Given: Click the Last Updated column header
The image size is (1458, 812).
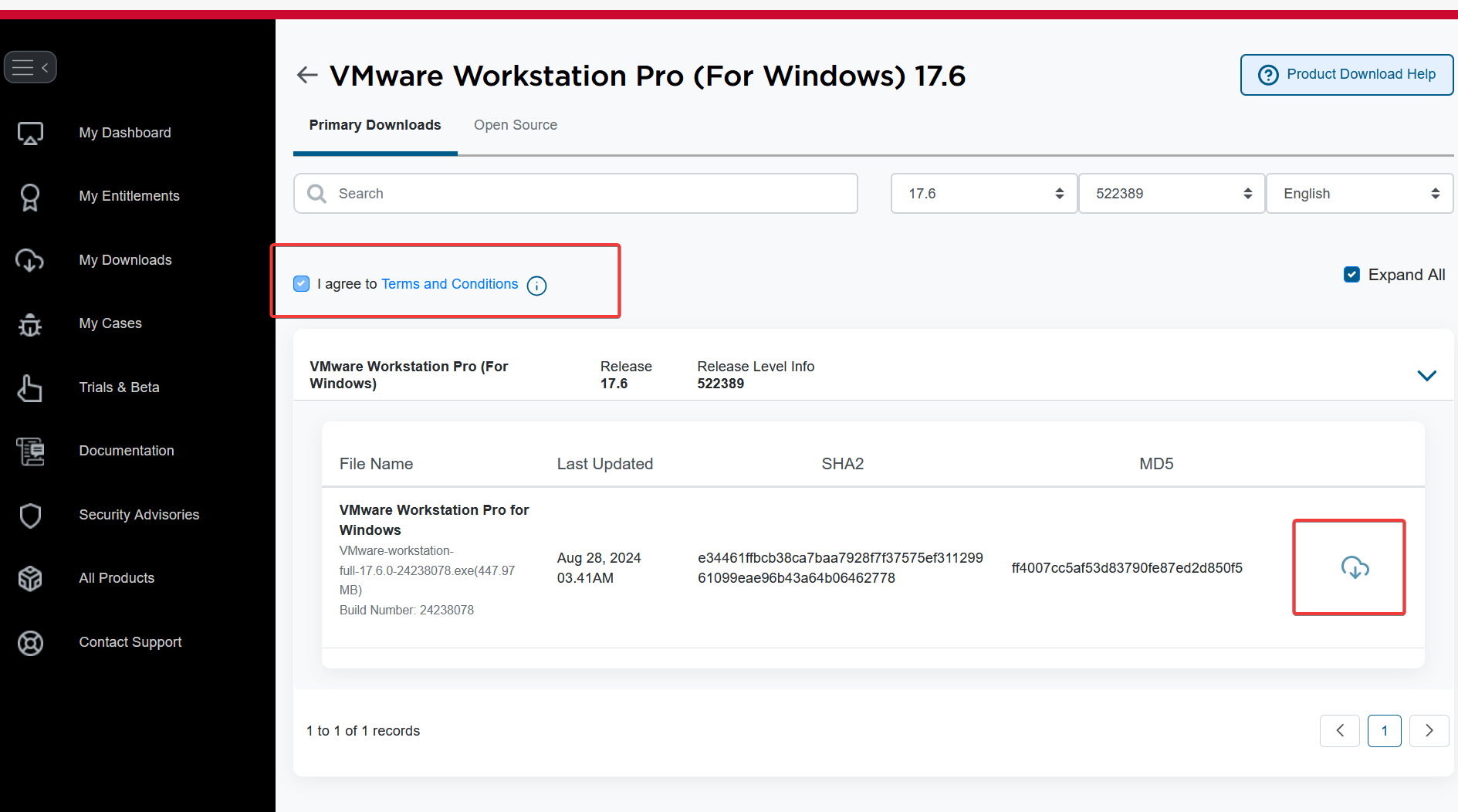Looking at the screenshot, I should pyautogui.click(x=605, y=464).
